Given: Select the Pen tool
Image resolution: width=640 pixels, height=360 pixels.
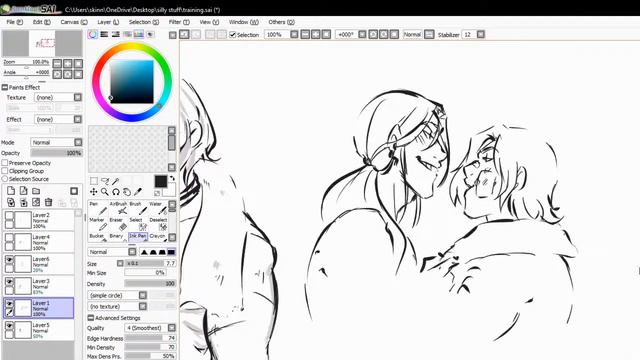Looking at the screenshot, I should [97, 208].
